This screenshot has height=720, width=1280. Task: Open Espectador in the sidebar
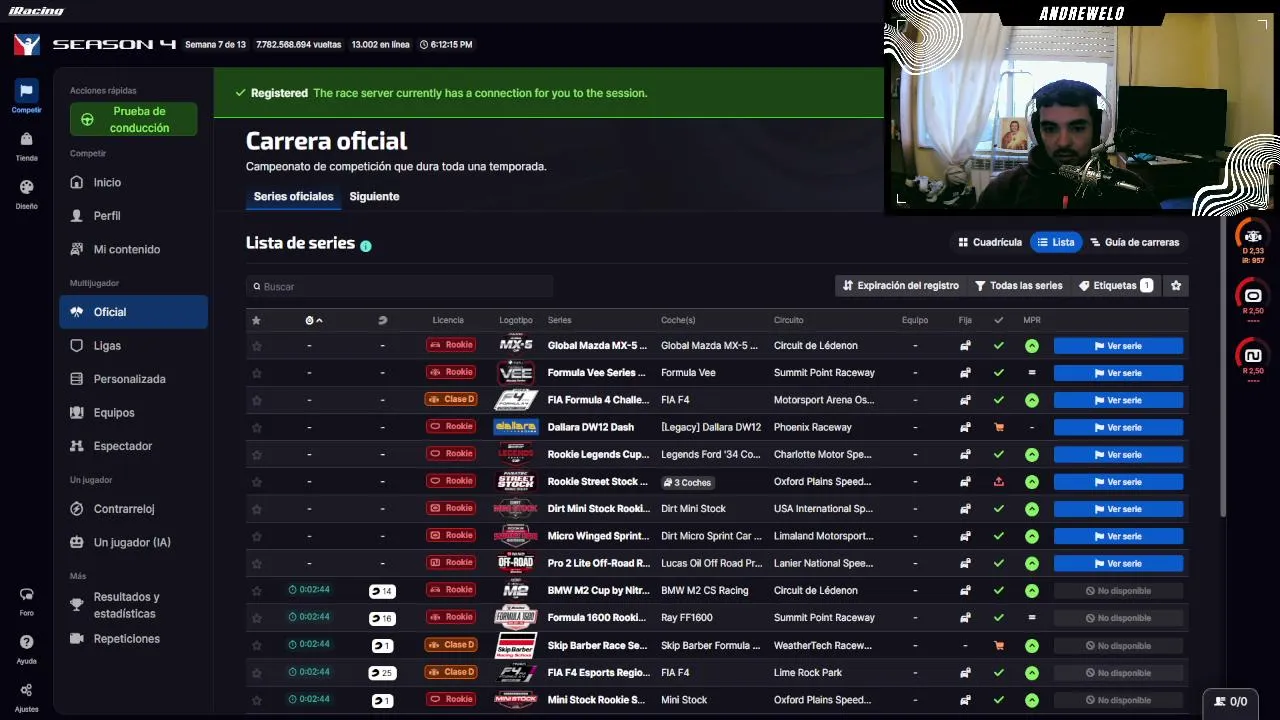[133, 446]
